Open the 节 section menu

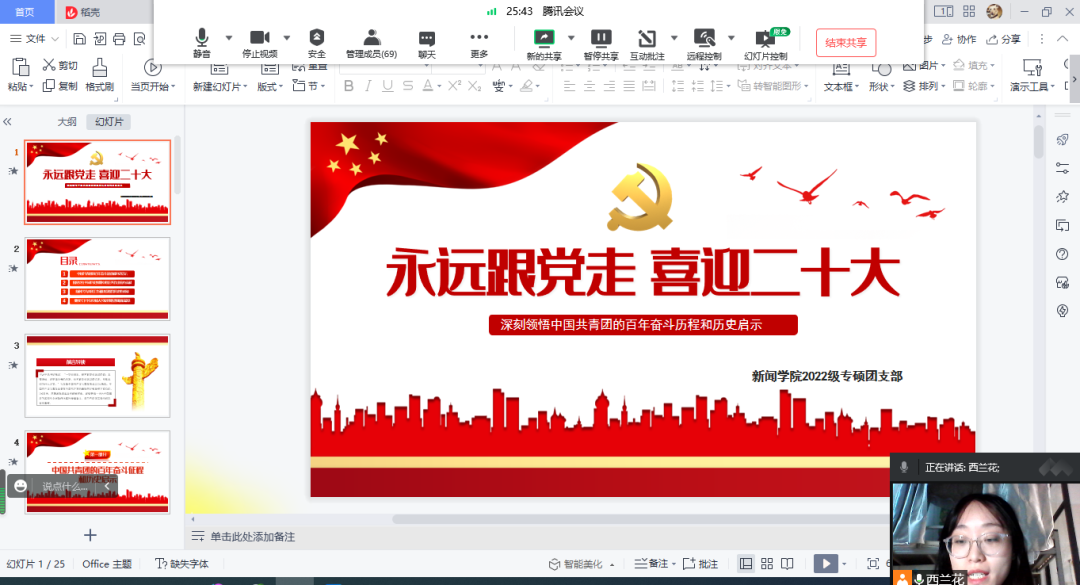pos(309,86)
